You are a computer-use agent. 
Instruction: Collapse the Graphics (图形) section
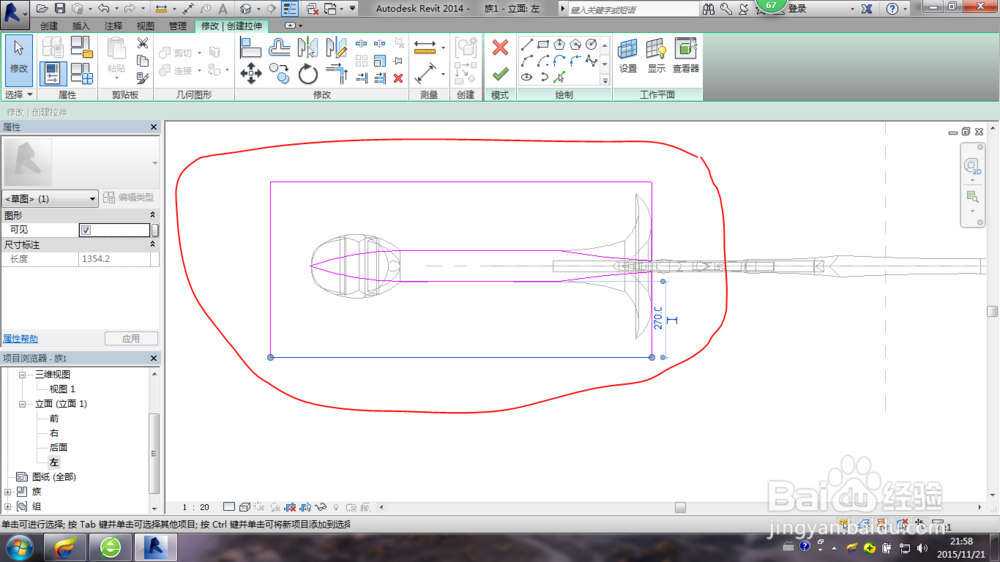tap(152, 215)
